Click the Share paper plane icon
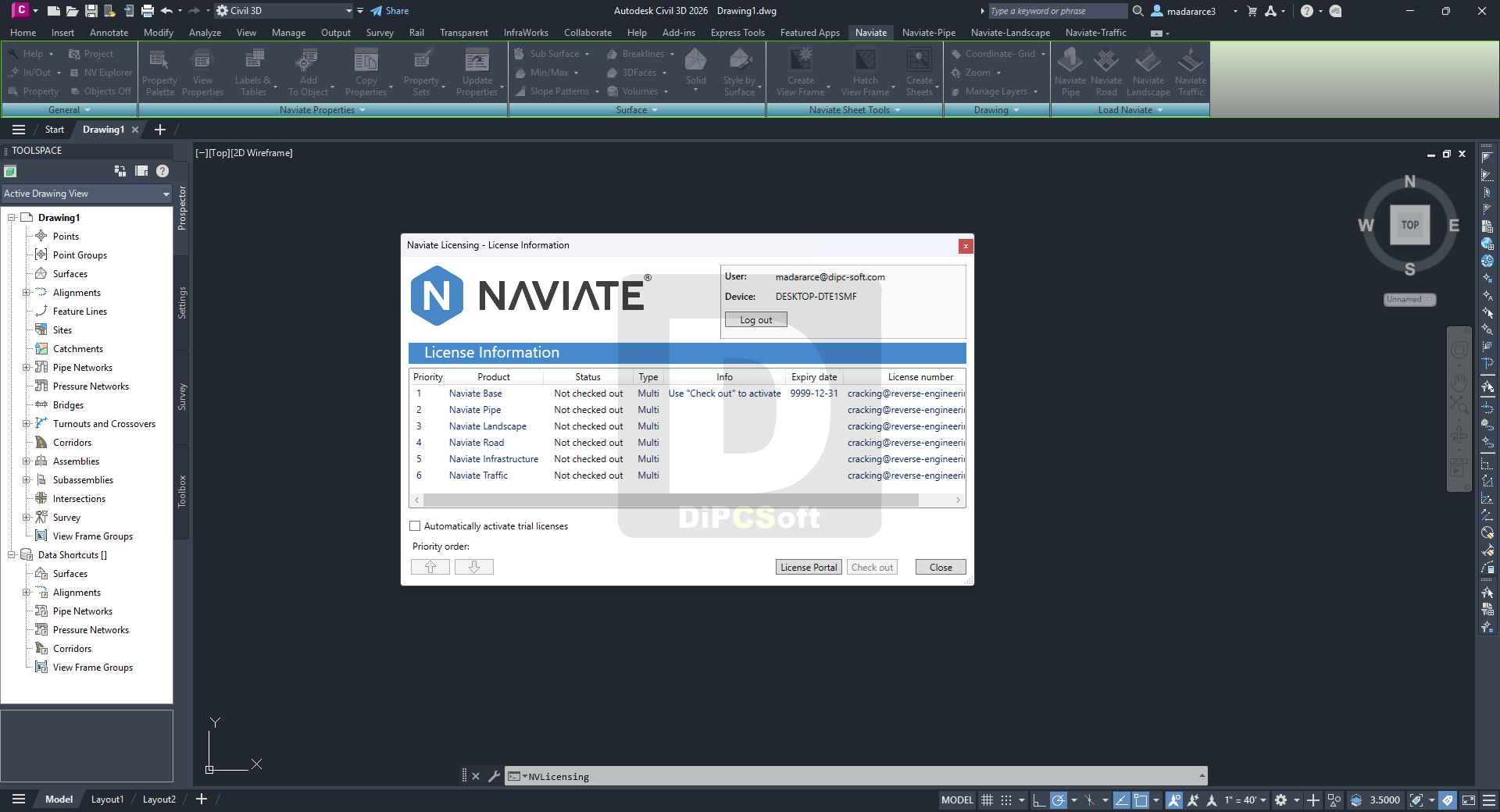 click(377, 11)
